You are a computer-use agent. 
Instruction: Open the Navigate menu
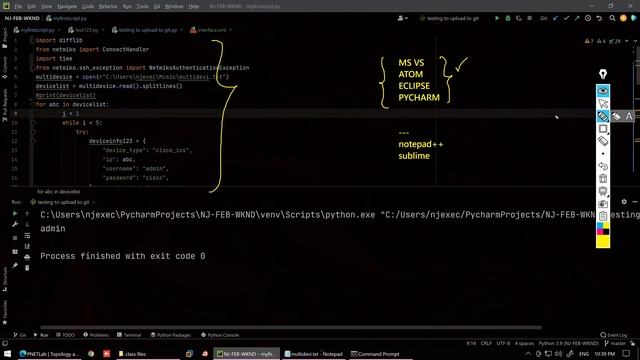[67, 6]
